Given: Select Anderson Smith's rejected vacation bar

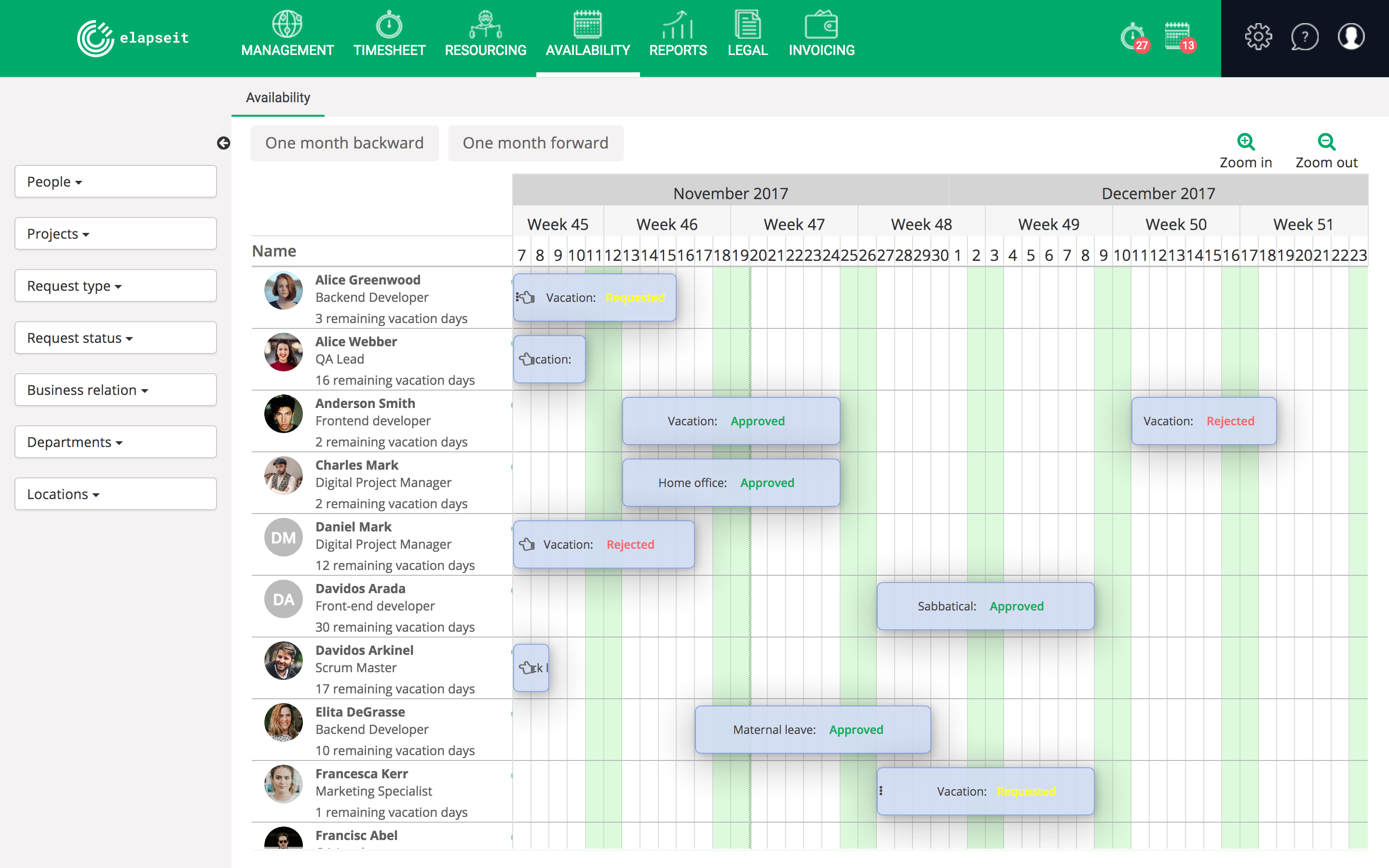Looking at the screenshot, I should point(1204,421).
